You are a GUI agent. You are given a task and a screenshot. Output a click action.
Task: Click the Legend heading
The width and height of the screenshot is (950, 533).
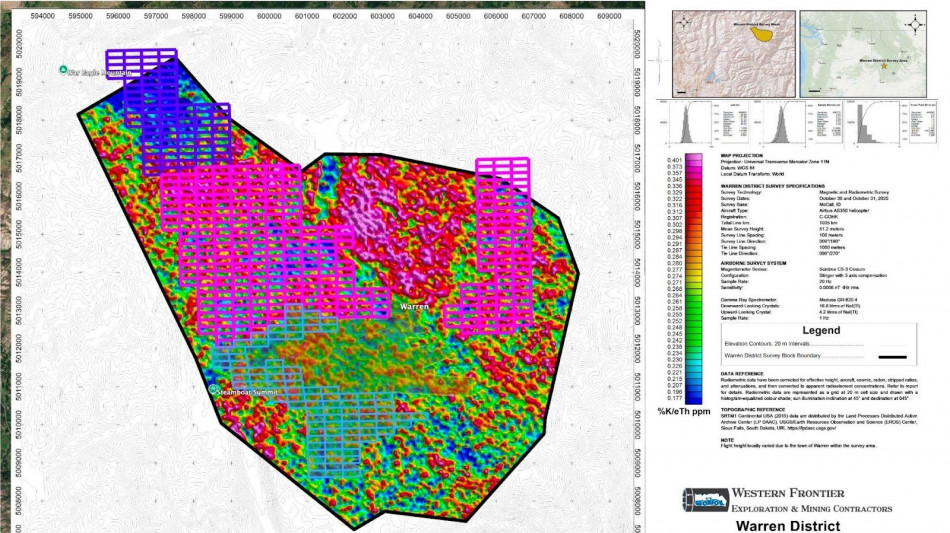coord(808,331)
